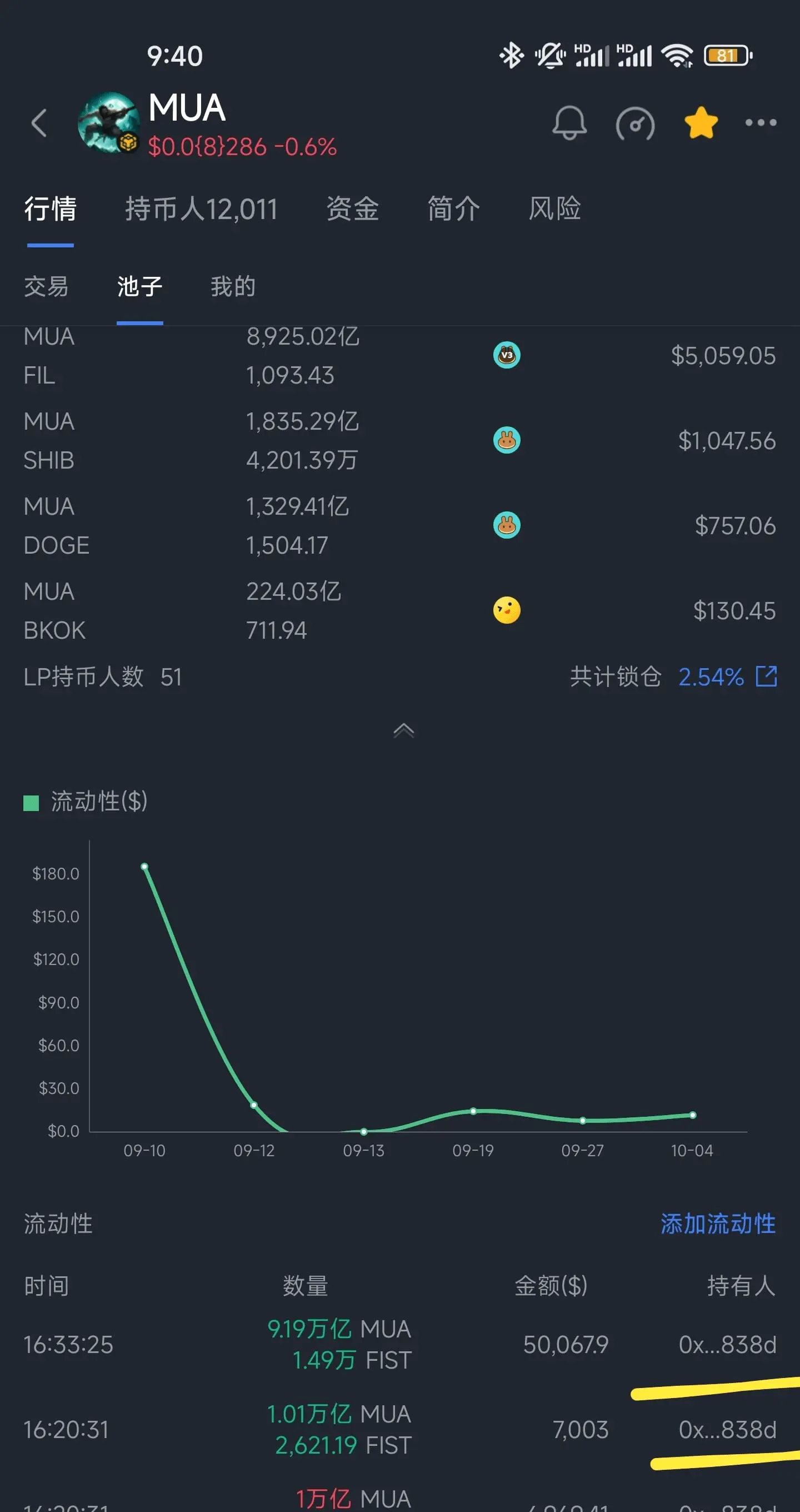Tap the price $0.0{8}286 -0.6%

click(242, 146)
